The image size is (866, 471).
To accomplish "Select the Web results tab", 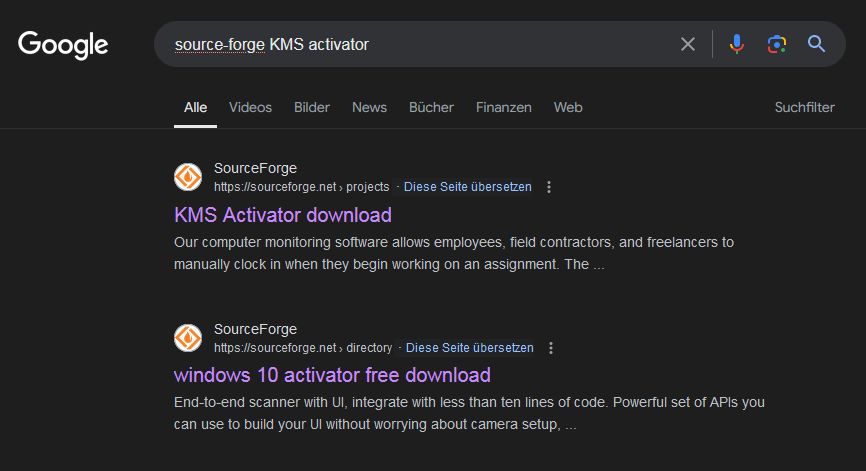I will pyautogui.click(x=568, y=107).
